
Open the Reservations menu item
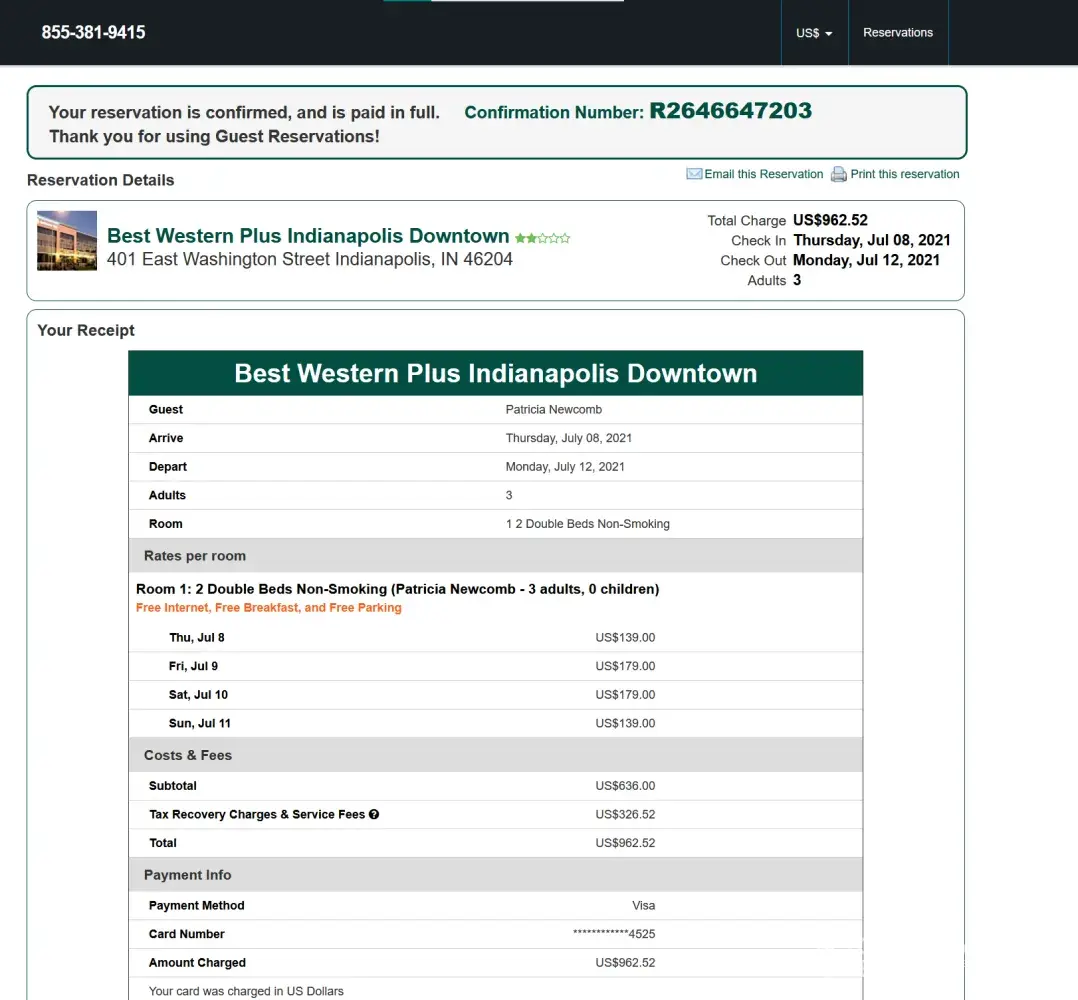point(897,33)
